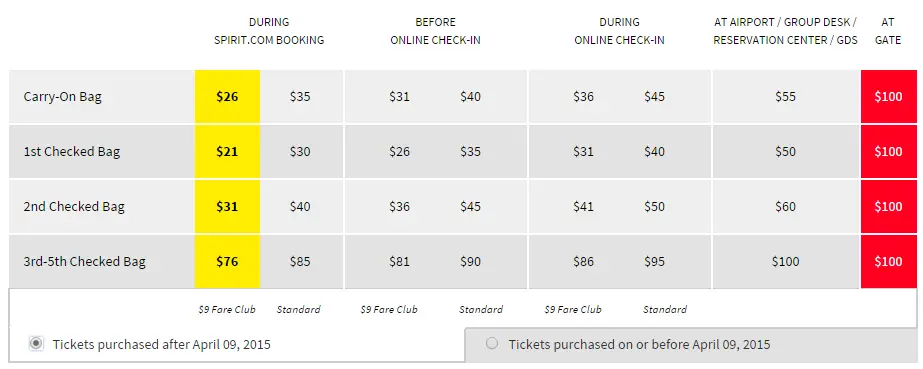The image size is (923, 369).
Task: Click the yellow $26 Carry-On Bag price
Action: [x=227, y=97]
